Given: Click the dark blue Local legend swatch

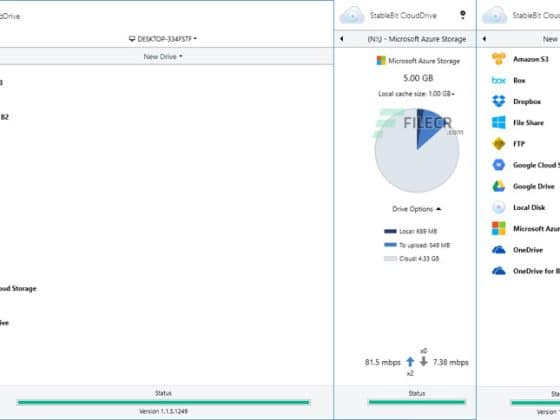Looking at the screenshot, I should pos(390,231).
